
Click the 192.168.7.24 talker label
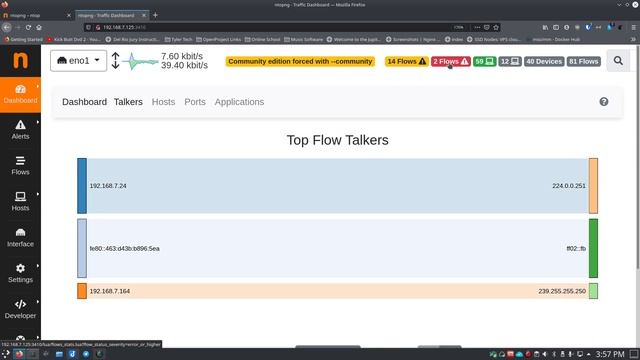pos(108,186)
